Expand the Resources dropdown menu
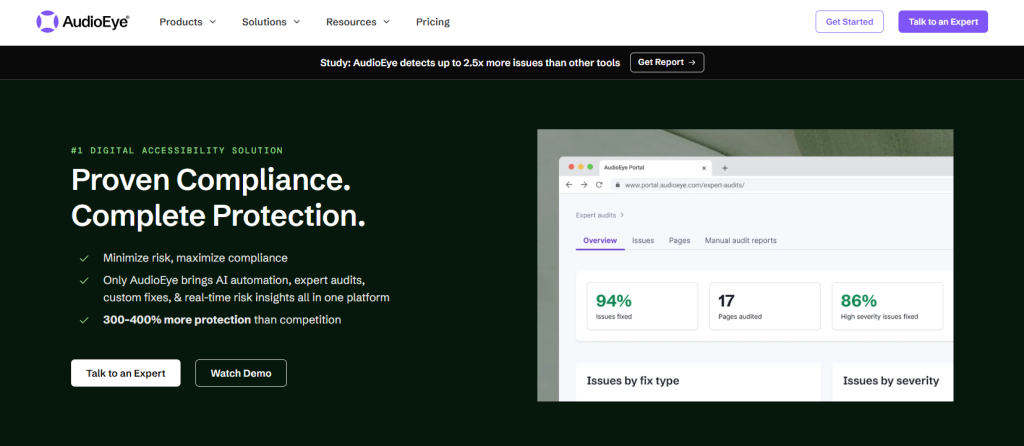The width and height of the screenshot is (1024, 446). coord(358,22)
